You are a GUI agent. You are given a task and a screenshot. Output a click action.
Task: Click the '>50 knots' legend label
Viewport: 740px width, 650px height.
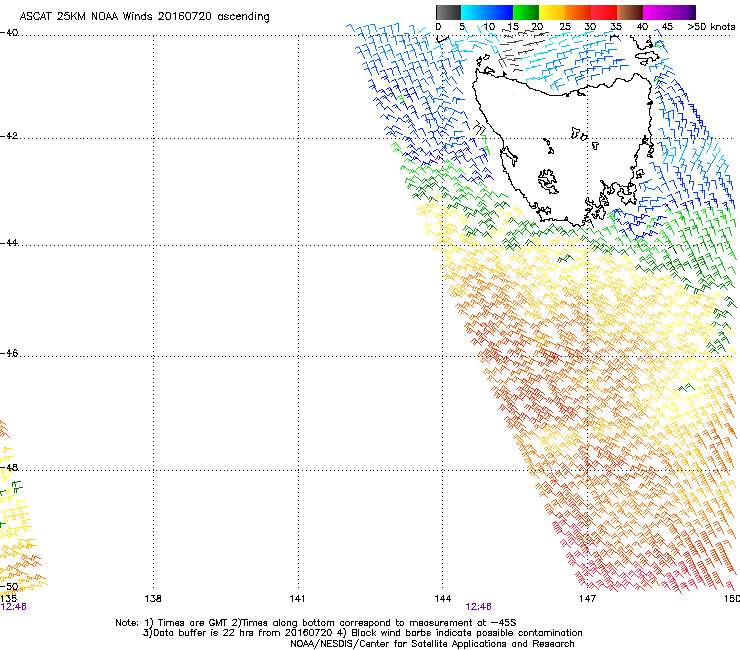click(x=711, y=27)
